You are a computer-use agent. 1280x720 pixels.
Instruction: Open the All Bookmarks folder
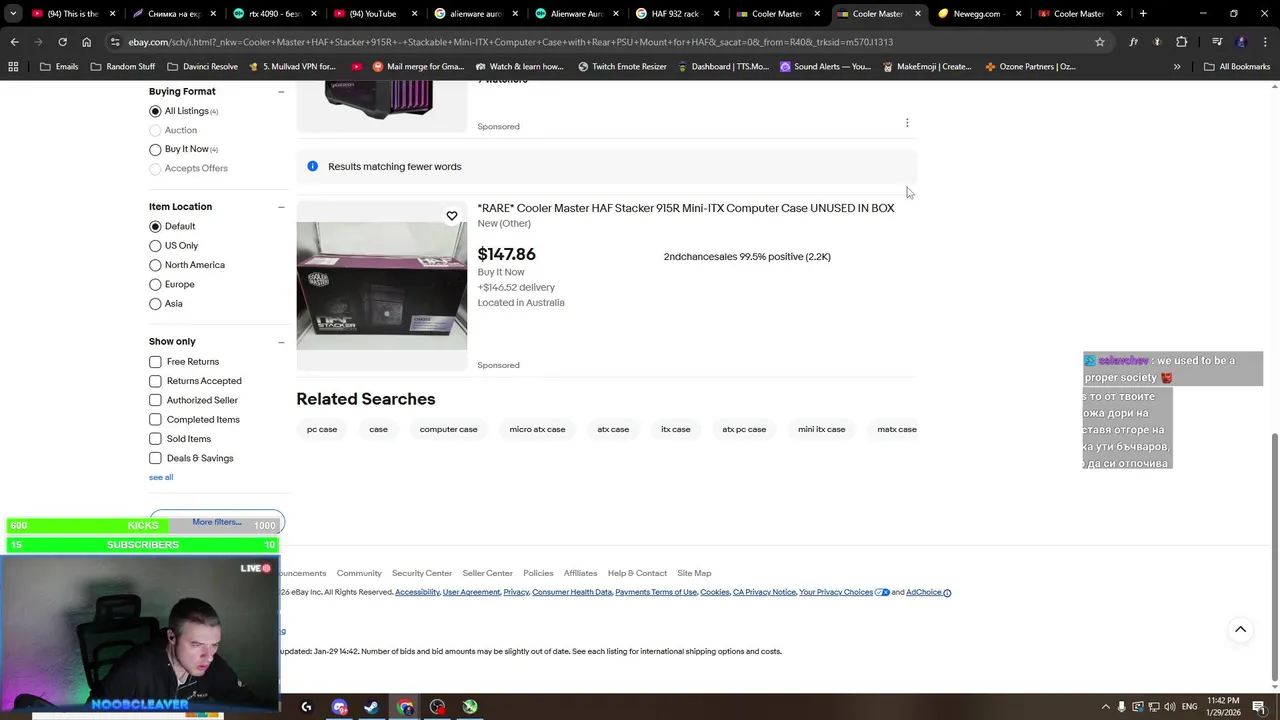[x=1236, y=67]
